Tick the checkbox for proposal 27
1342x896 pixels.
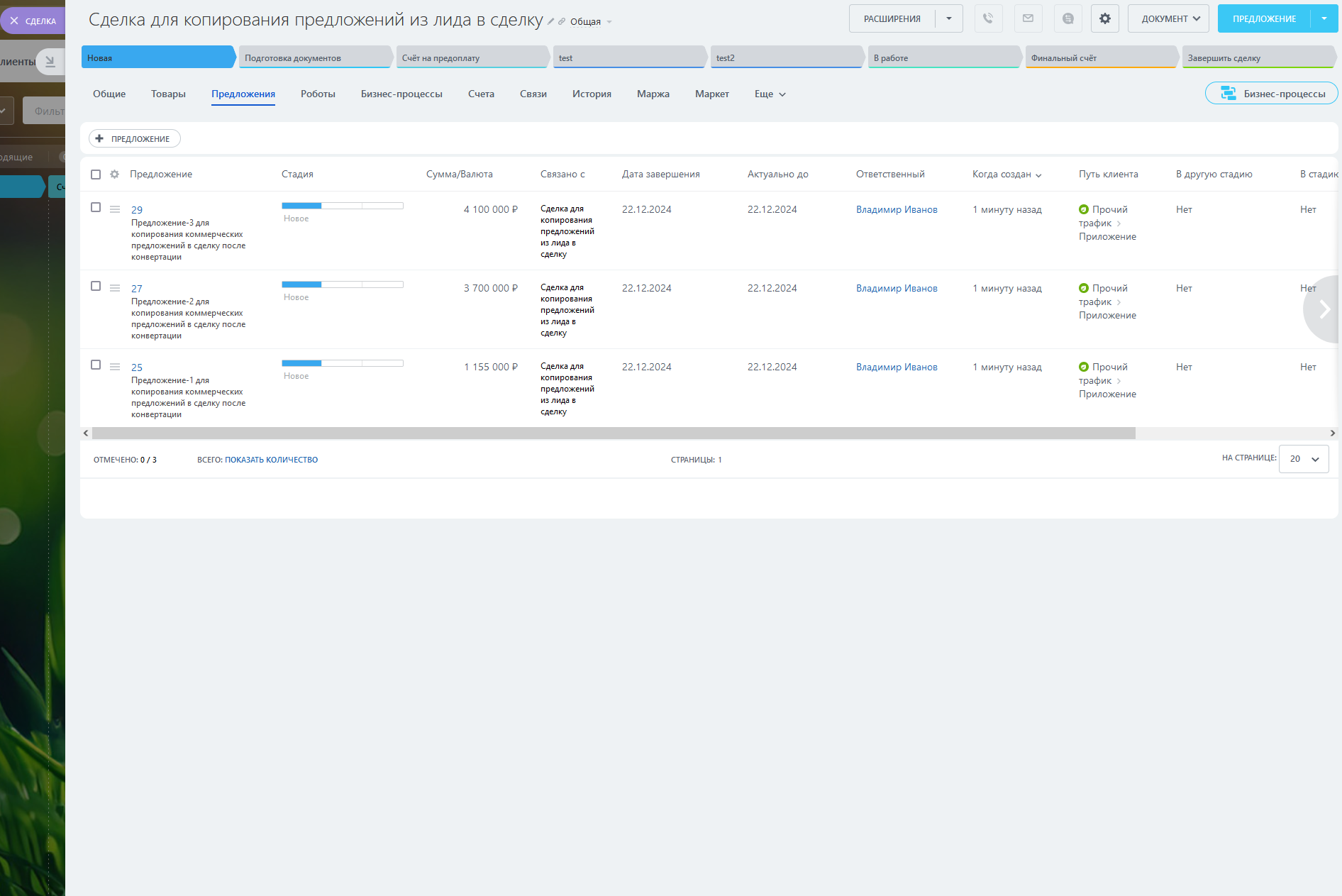click(96, 286)
